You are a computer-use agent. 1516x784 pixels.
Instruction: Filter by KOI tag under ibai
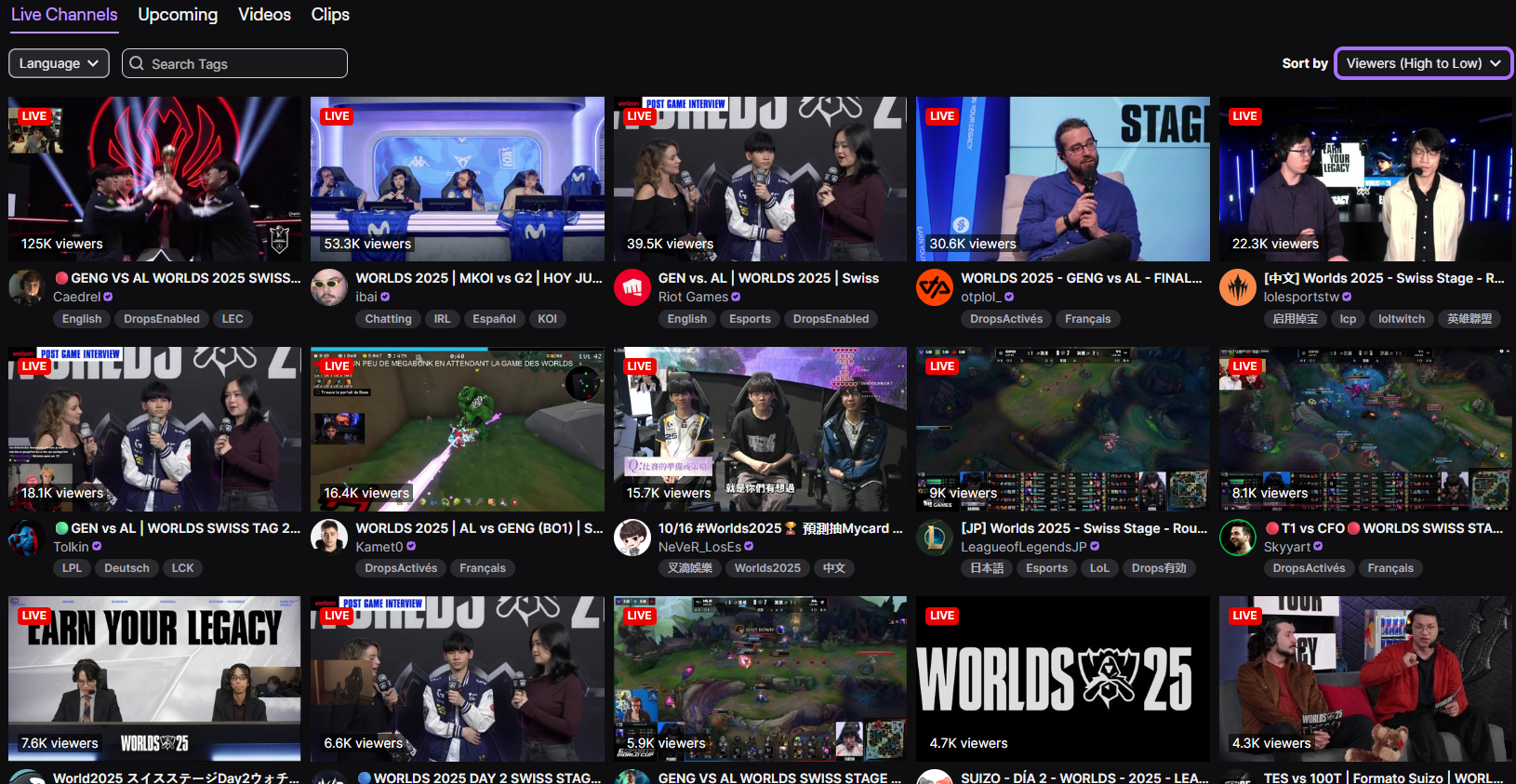[548, 319]
